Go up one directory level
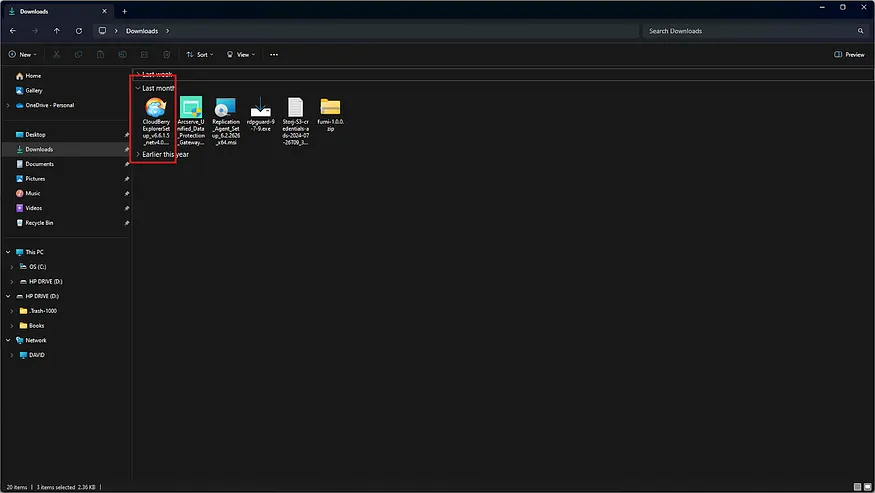The width and height of the screenshot is (875, 493). pyautogui.click(x=57, y=31)
